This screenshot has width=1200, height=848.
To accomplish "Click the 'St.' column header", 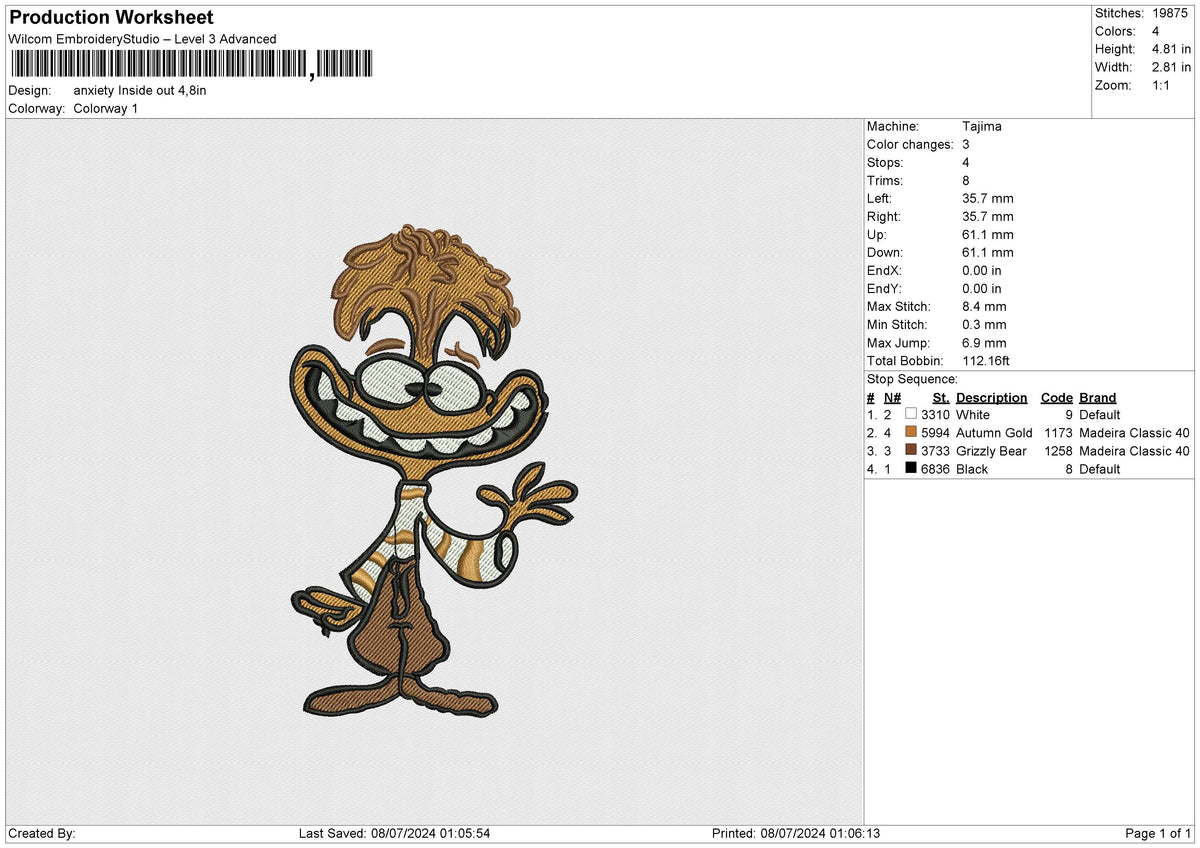I will tap(940, 397).
